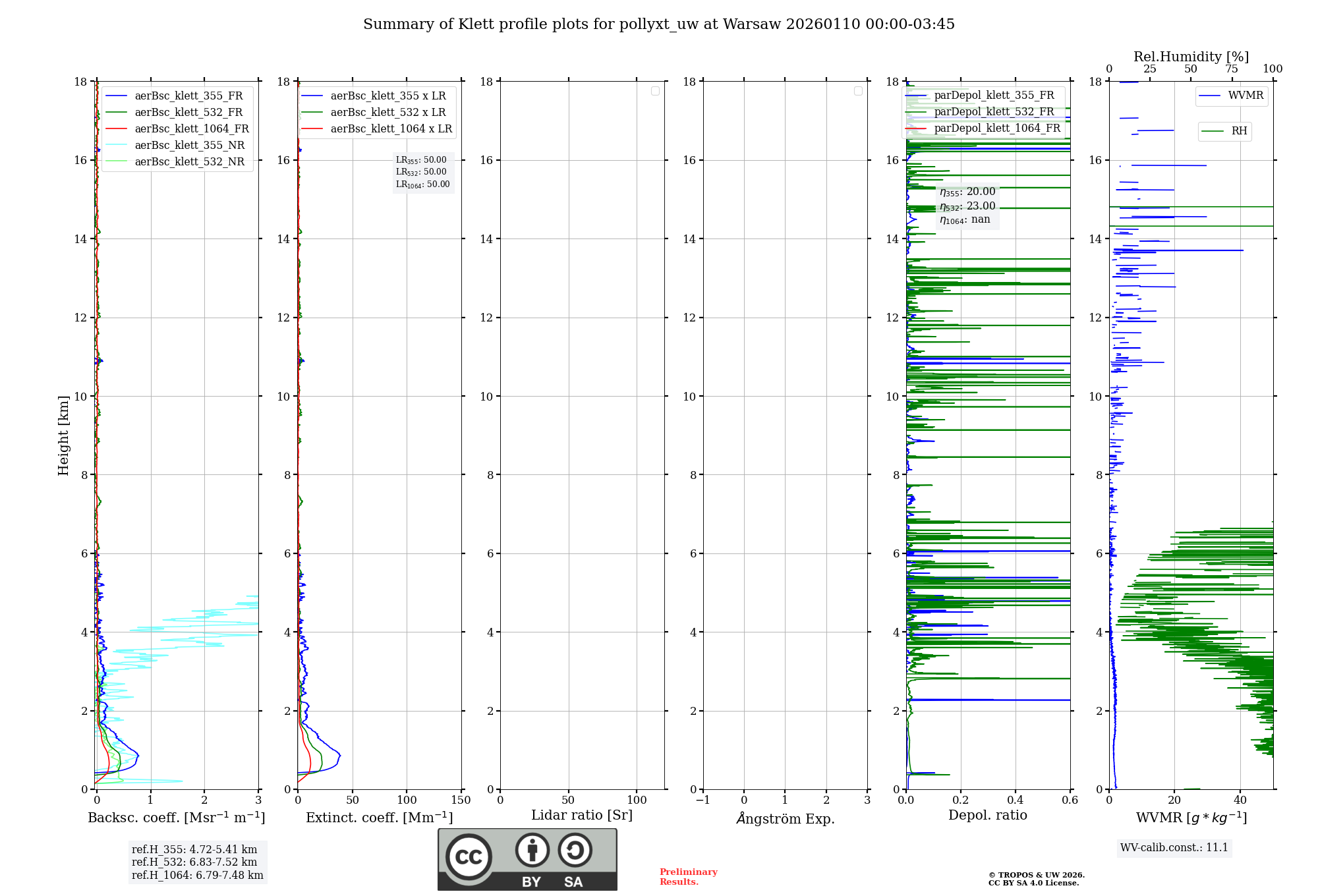Click red line sample for aerBsc_klett_1064_FR
The width and height of the screenshot is (1318, 896).
(116, 129)
